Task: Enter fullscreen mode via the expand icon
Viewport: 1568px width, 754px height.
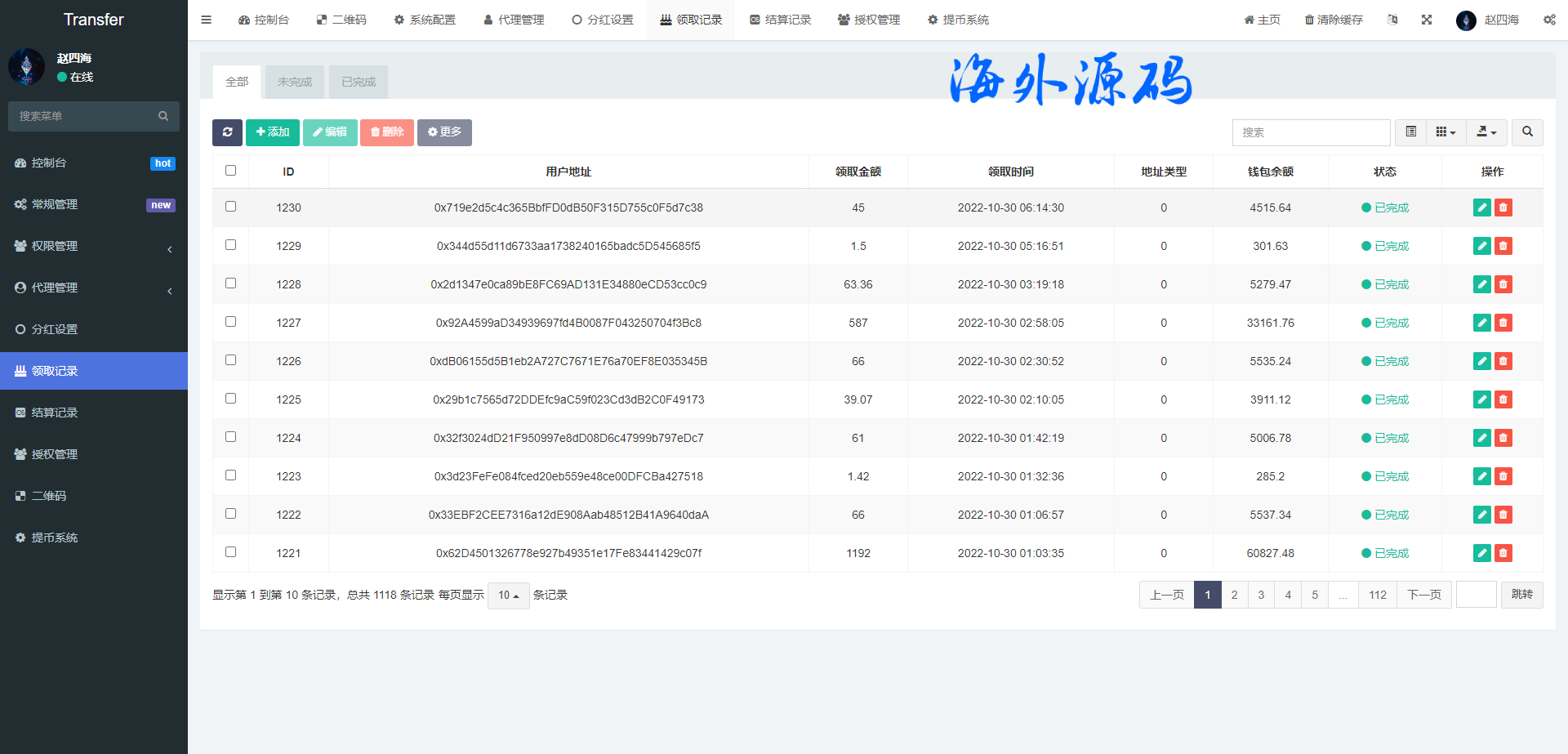Action: point(1427,20)
